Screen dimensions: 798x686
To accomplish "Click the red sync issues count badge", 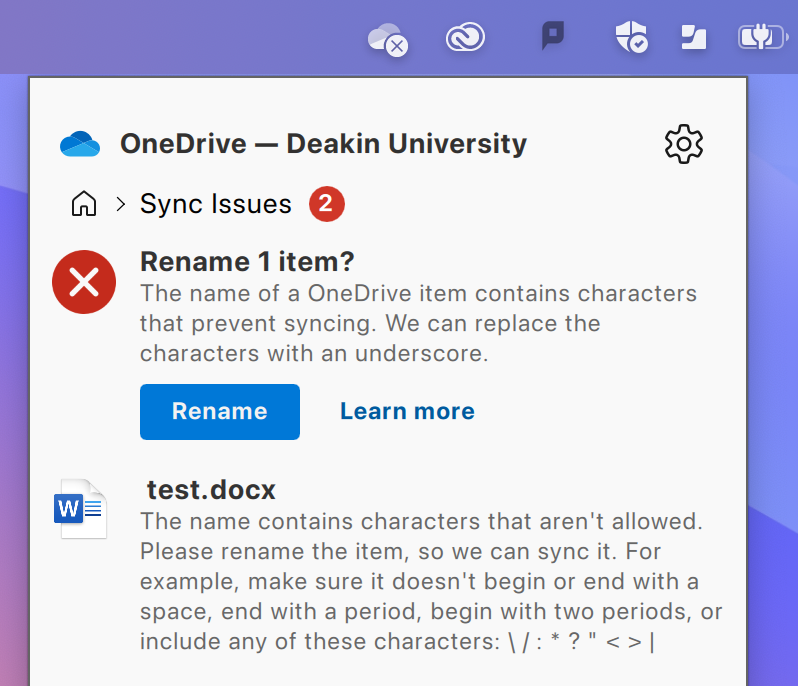I will [326, 205].
